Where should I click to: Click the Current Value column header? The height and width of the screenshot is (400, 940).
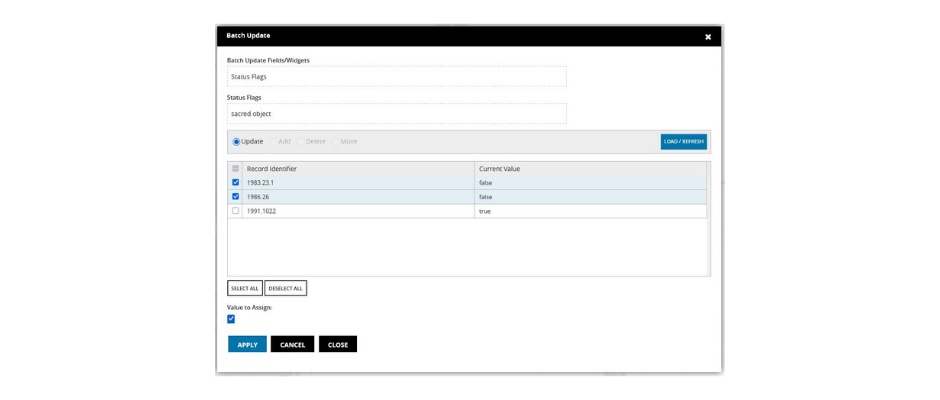(590, 169)
